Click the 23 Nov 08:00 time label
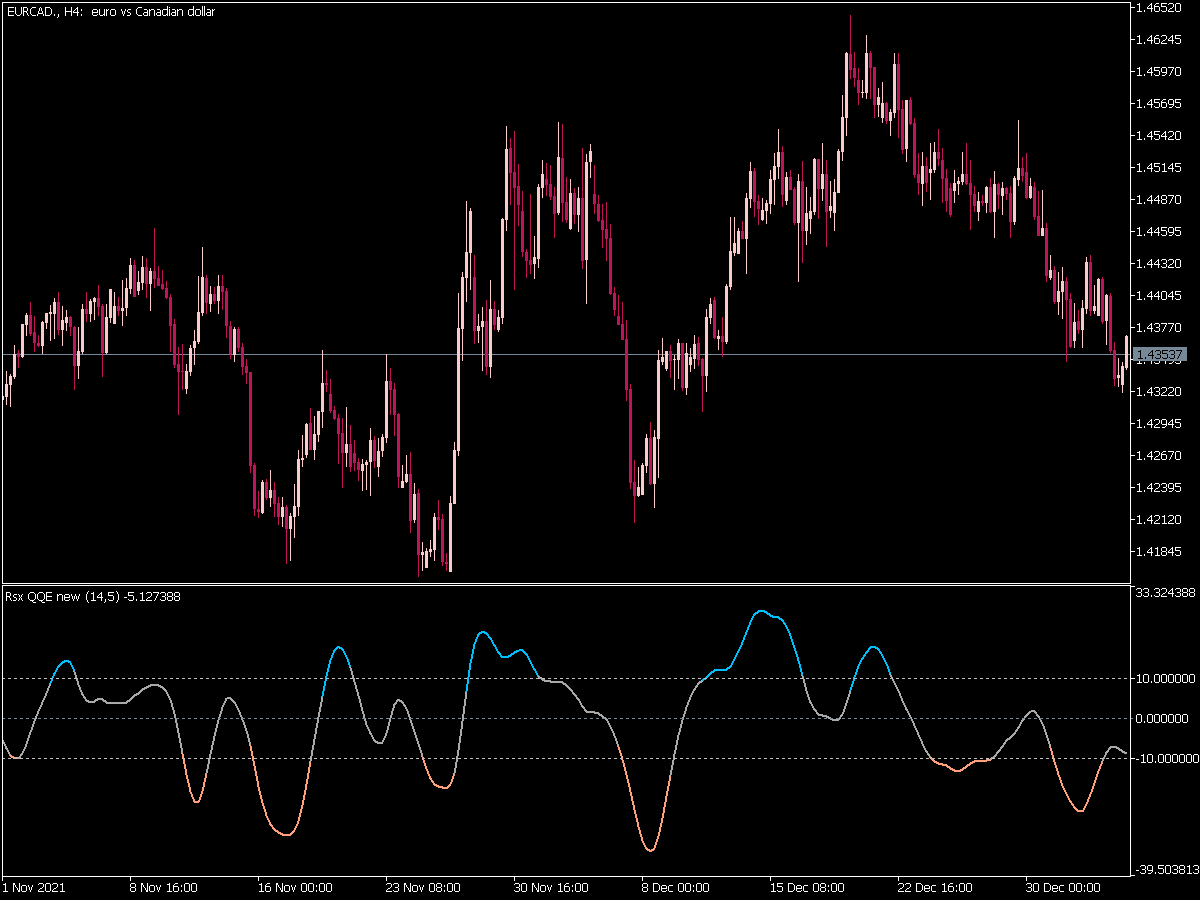 tap(423, 887)
